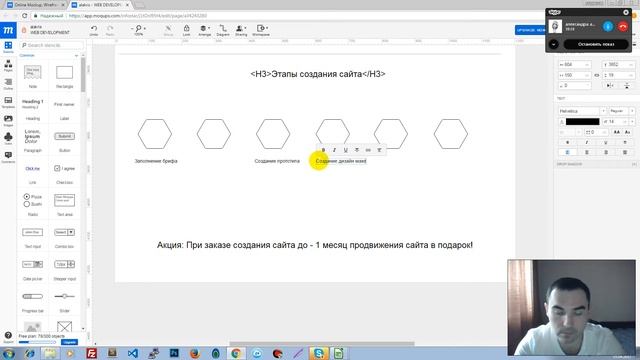The image size is (640, 360).
Task: Open the Arrange toolbar menu
Action: tap(204, 30)
